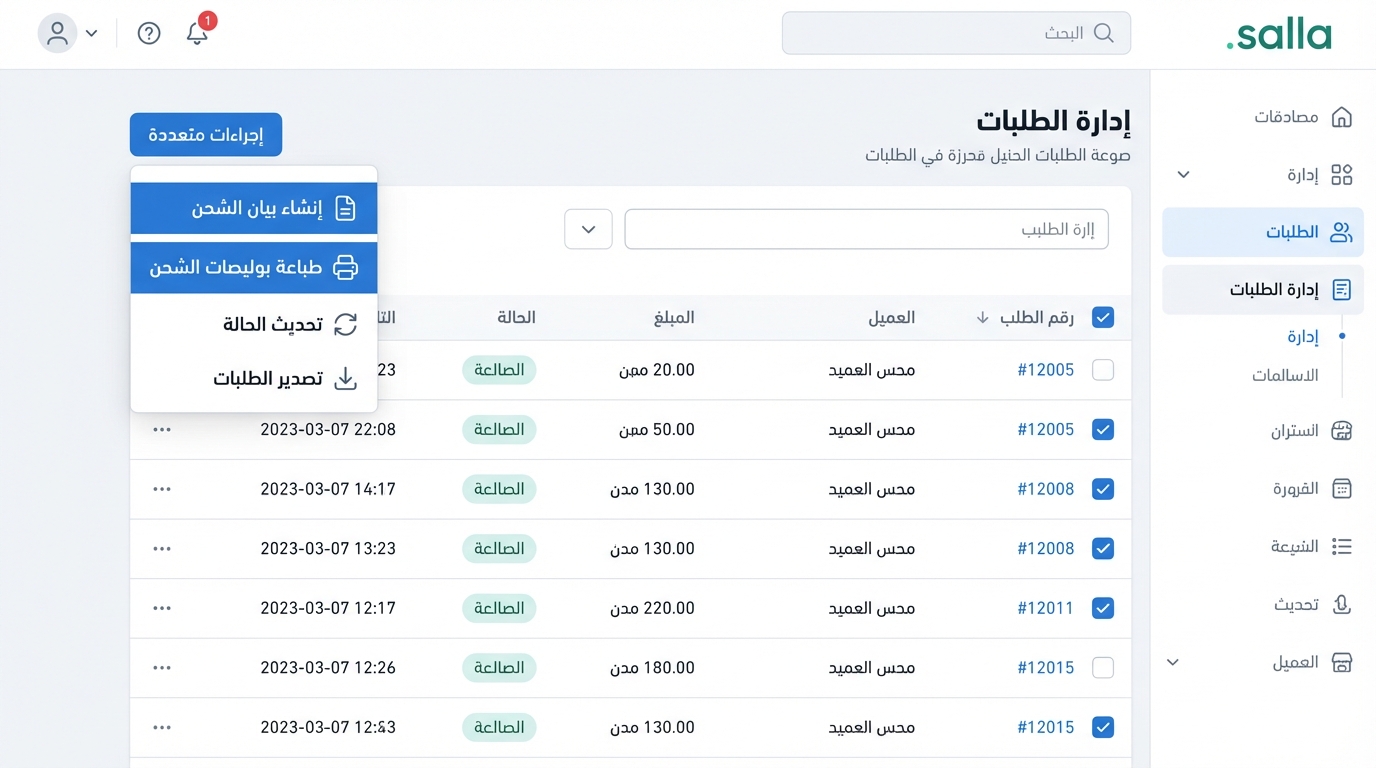
Task: Expand the إدارة section chevron in sidebar
Action: pos(1181,174)
